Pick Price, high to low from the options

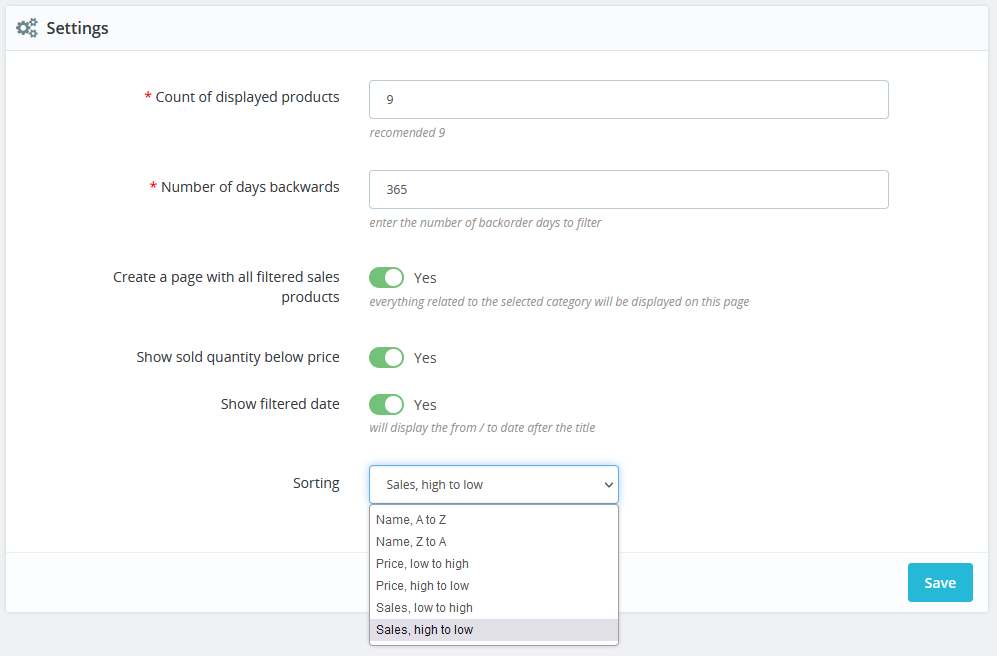point(422,585)
